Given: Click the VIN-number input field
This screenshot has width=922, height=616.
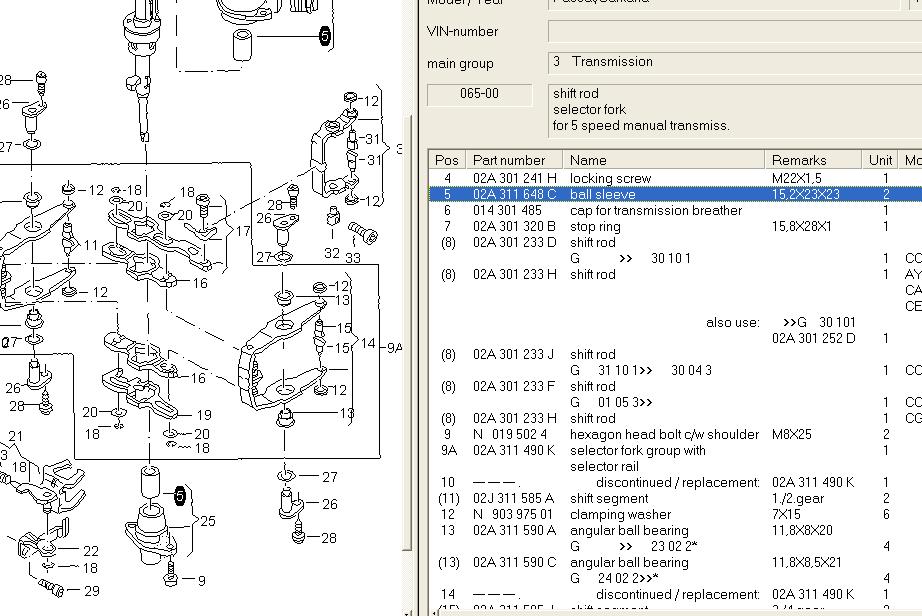Looking at the screenshot, I should (x=734, y=32).
